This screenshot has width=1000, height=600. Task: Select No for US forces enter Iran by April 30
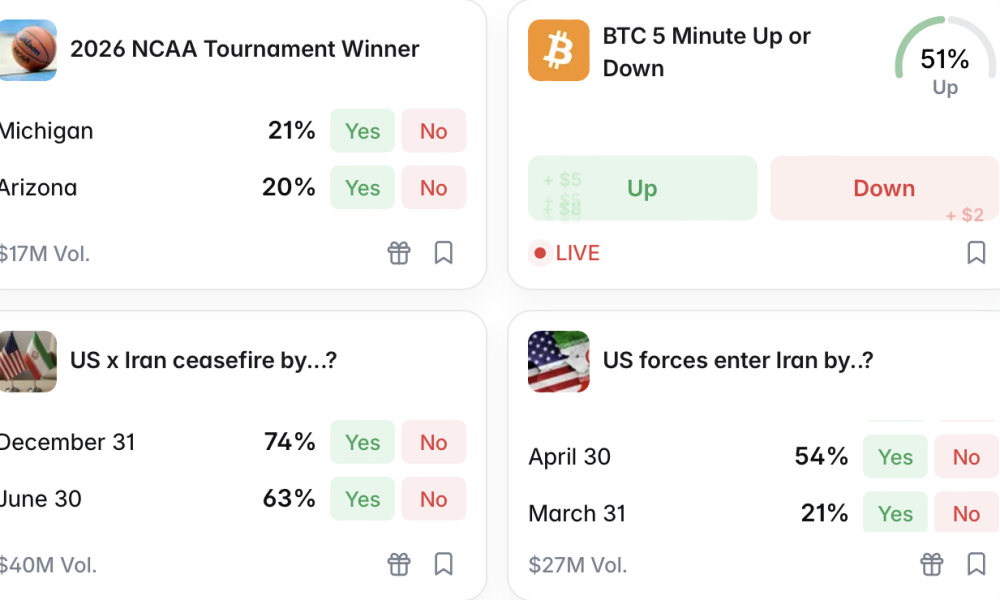[x=965, y=457]
